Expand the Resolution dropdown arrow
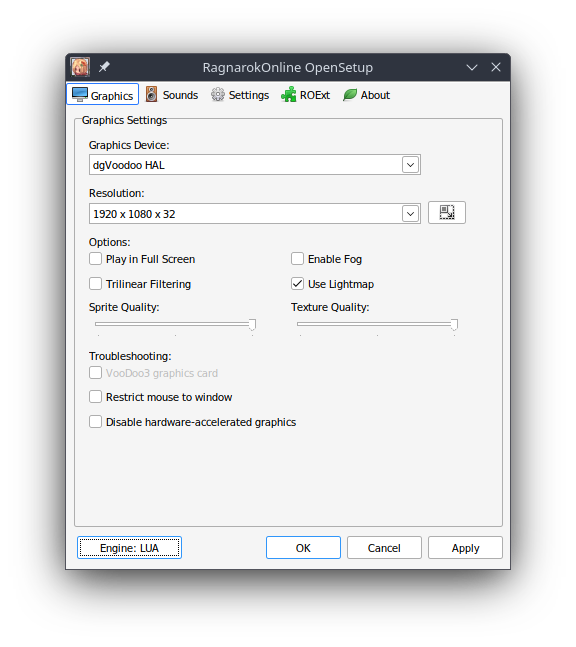This screenshot has width=576, height=647. 410,214
